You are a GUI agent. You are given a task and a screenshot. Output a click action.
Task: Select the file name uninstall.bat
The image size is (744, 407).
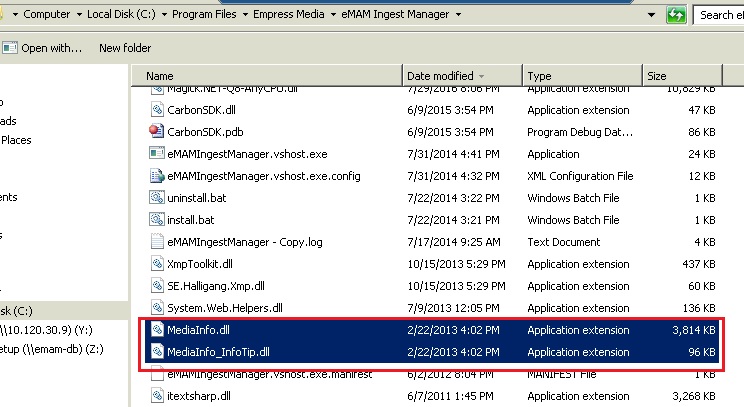[x=196, y=198]
